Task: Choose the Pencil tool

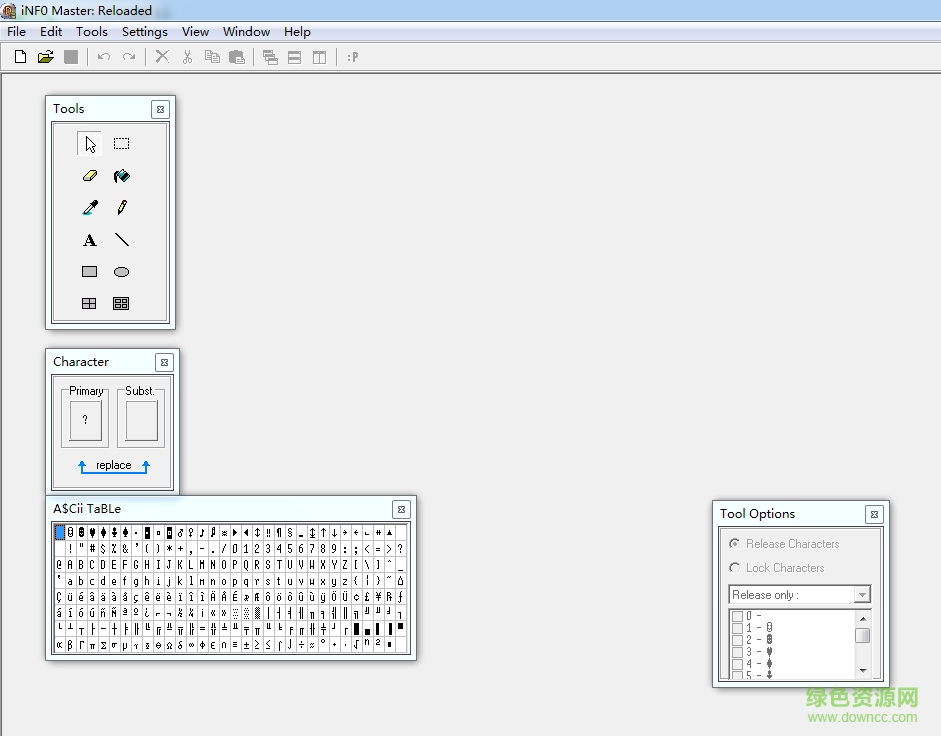Action: pos(121,208)
